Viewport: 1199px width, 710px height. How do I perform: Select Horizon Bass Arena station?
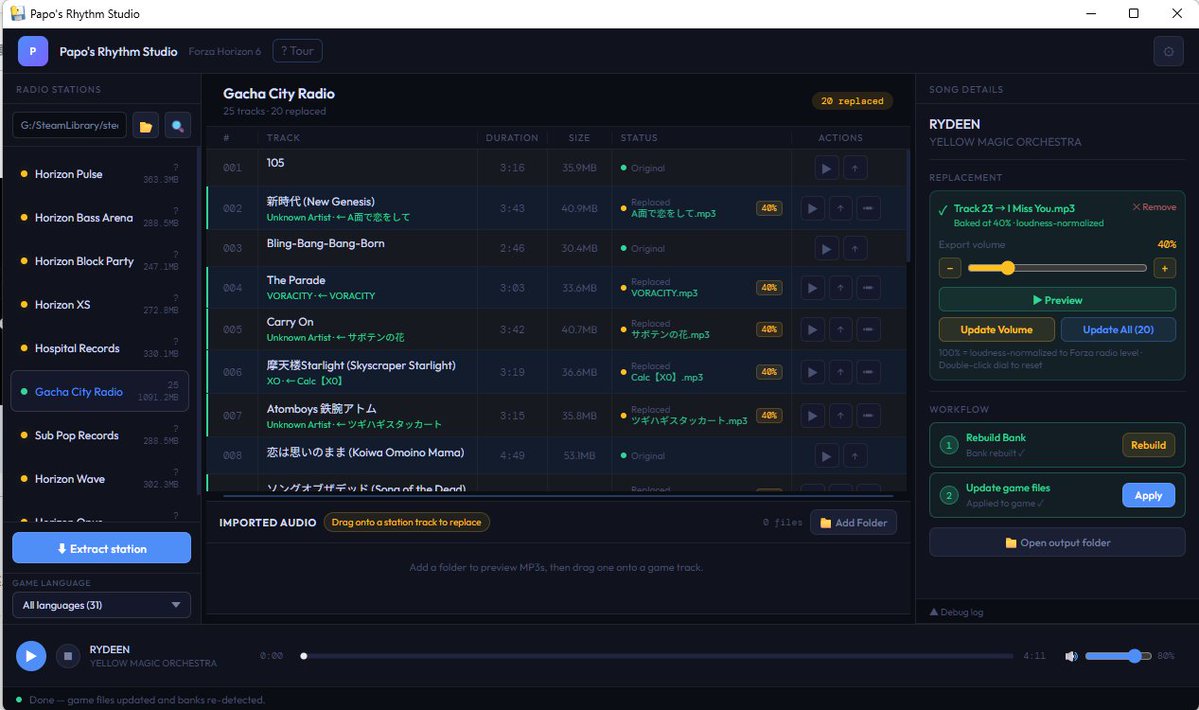point(99,218)
